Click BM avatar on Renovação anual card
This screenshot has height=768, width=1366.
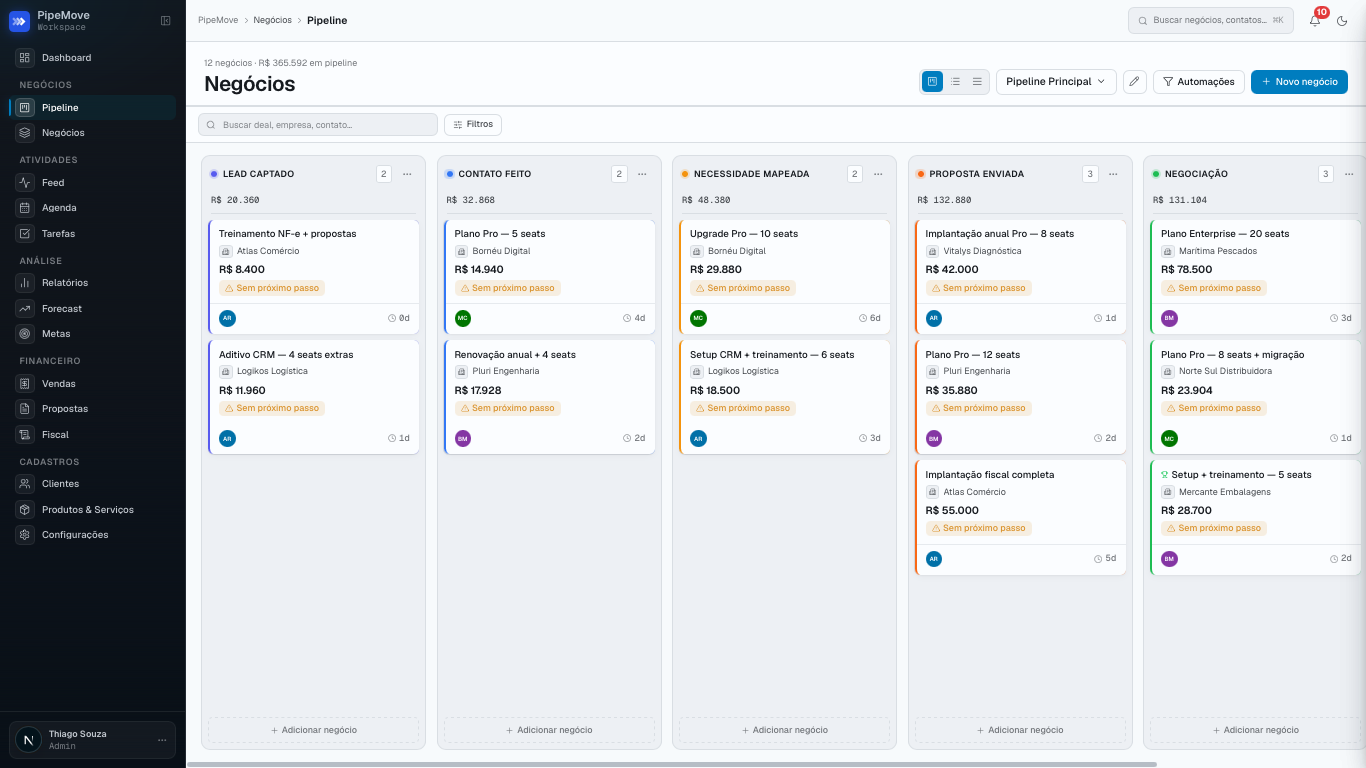point(463,438)
